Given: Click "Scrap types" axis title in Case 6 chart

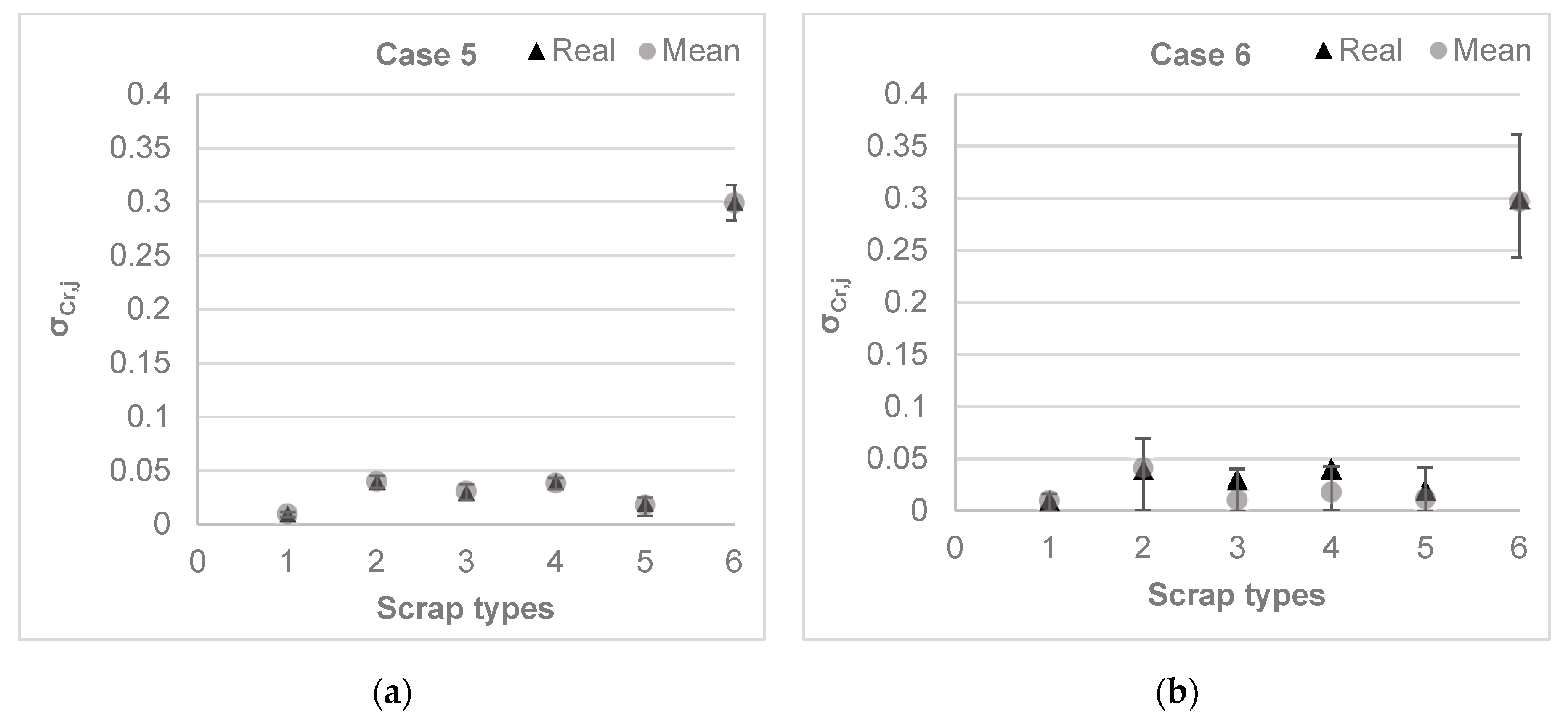Looking at the screenshot, I should (x=1236, y=595).
